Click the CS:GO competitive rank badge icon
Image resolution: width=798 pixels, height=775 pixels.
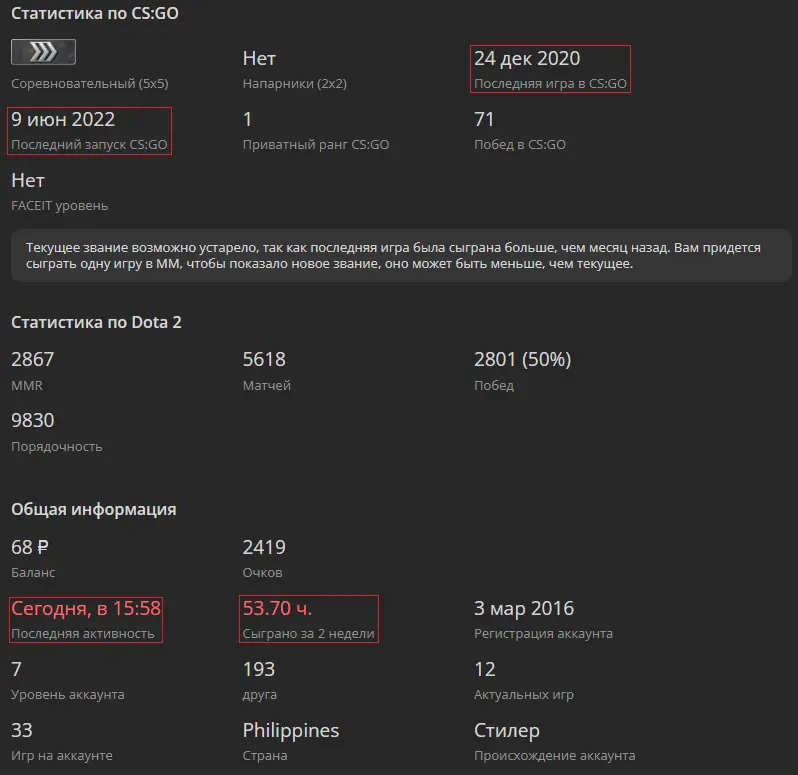[43, 52]
